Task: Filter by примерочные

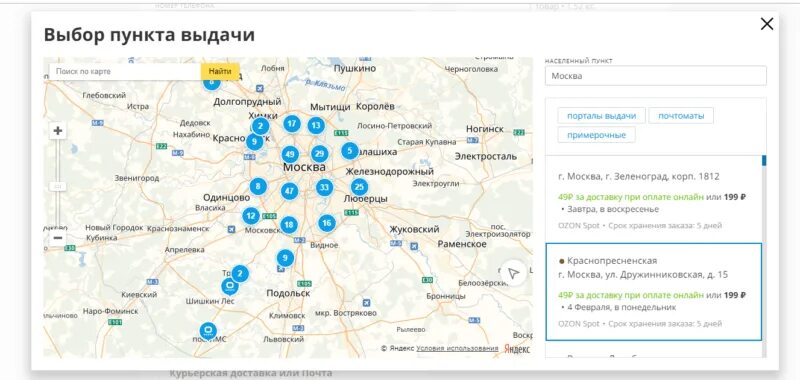Action: tap(596, 135)
